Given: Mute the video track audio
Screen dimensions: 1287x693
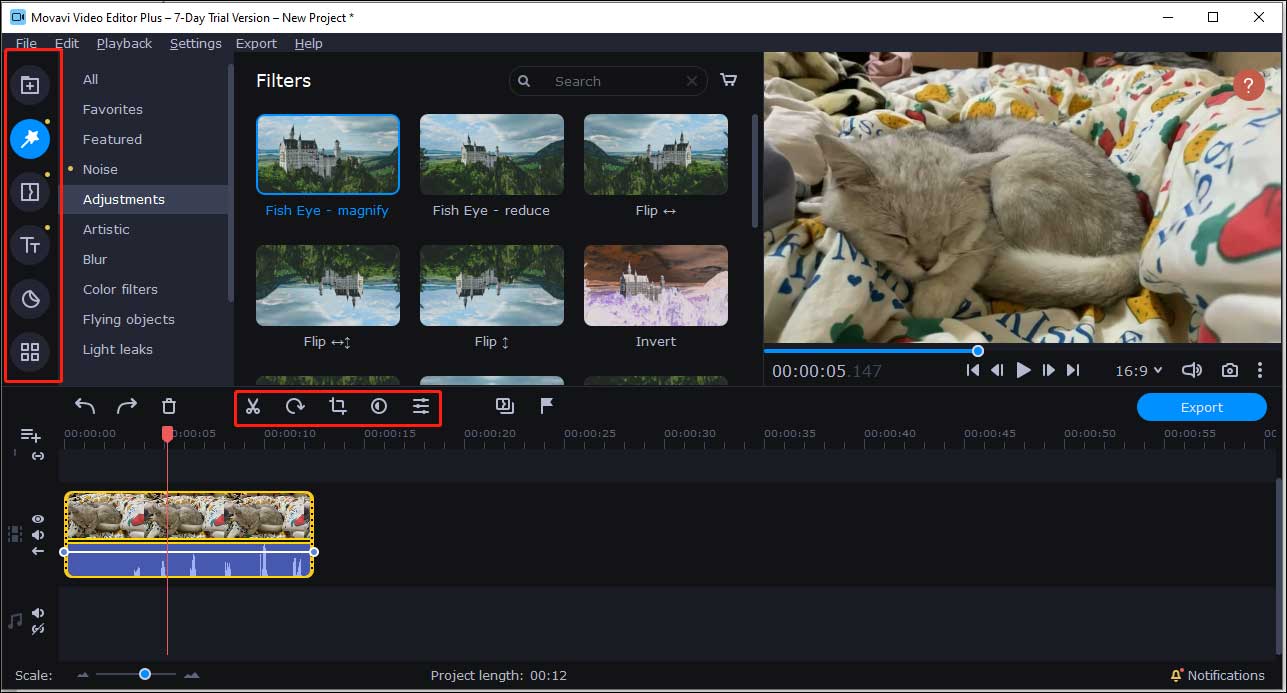Looking at the screenshot, I should click(x=38, y=535).
